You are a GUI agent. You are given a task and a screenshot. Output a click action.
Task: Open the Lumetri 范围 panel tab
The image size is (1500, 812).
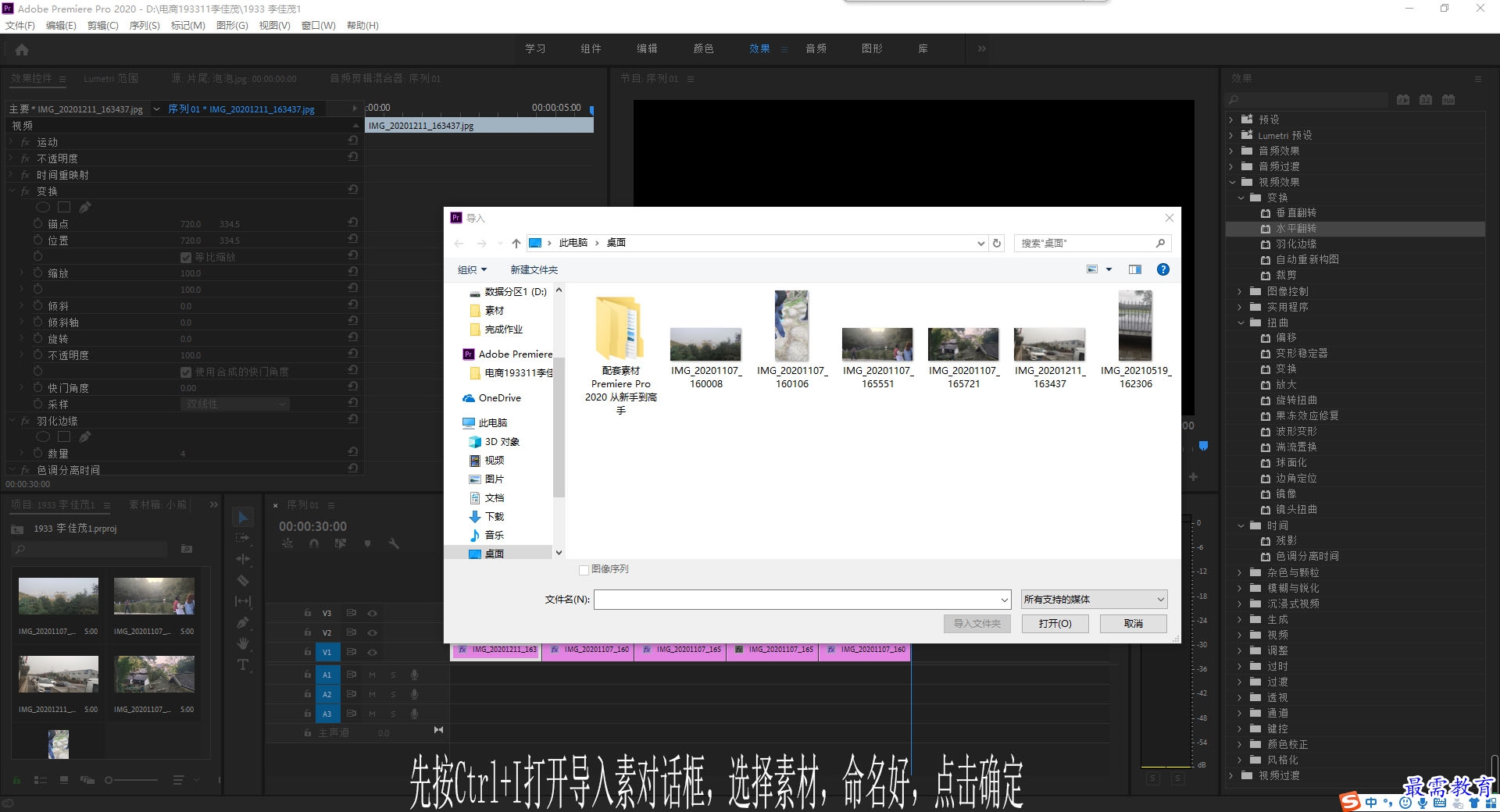click(111, 79)
